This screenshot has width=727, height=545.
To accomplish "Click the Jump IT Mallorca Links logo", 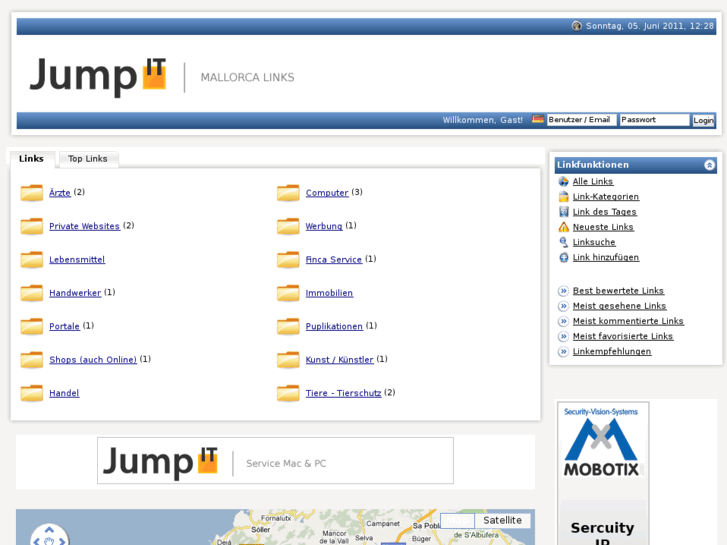I will point(162,77).
